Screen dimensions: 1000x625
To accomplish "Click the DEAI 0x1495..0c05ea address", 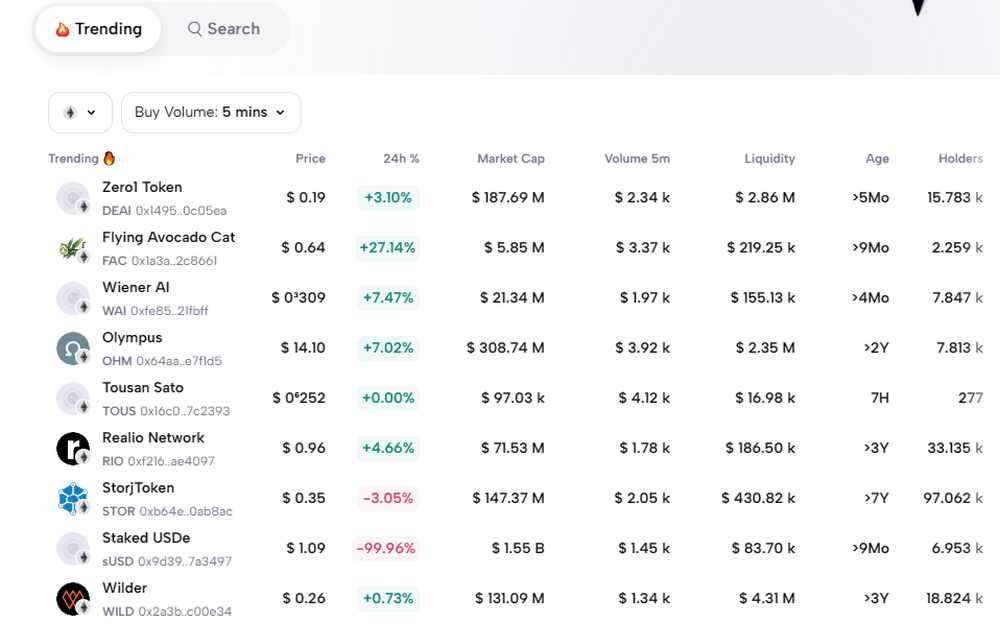I will pyautogui.click(x=165, y=210).
